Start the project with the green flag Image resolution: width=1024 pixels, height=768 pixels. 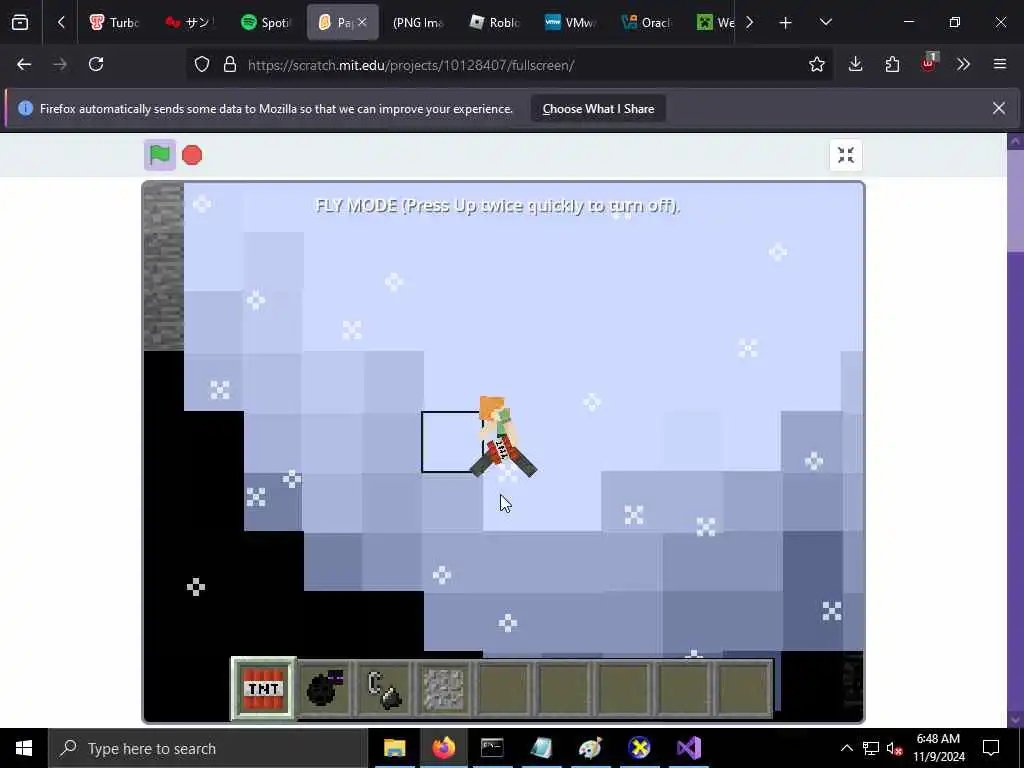(160, 155)
